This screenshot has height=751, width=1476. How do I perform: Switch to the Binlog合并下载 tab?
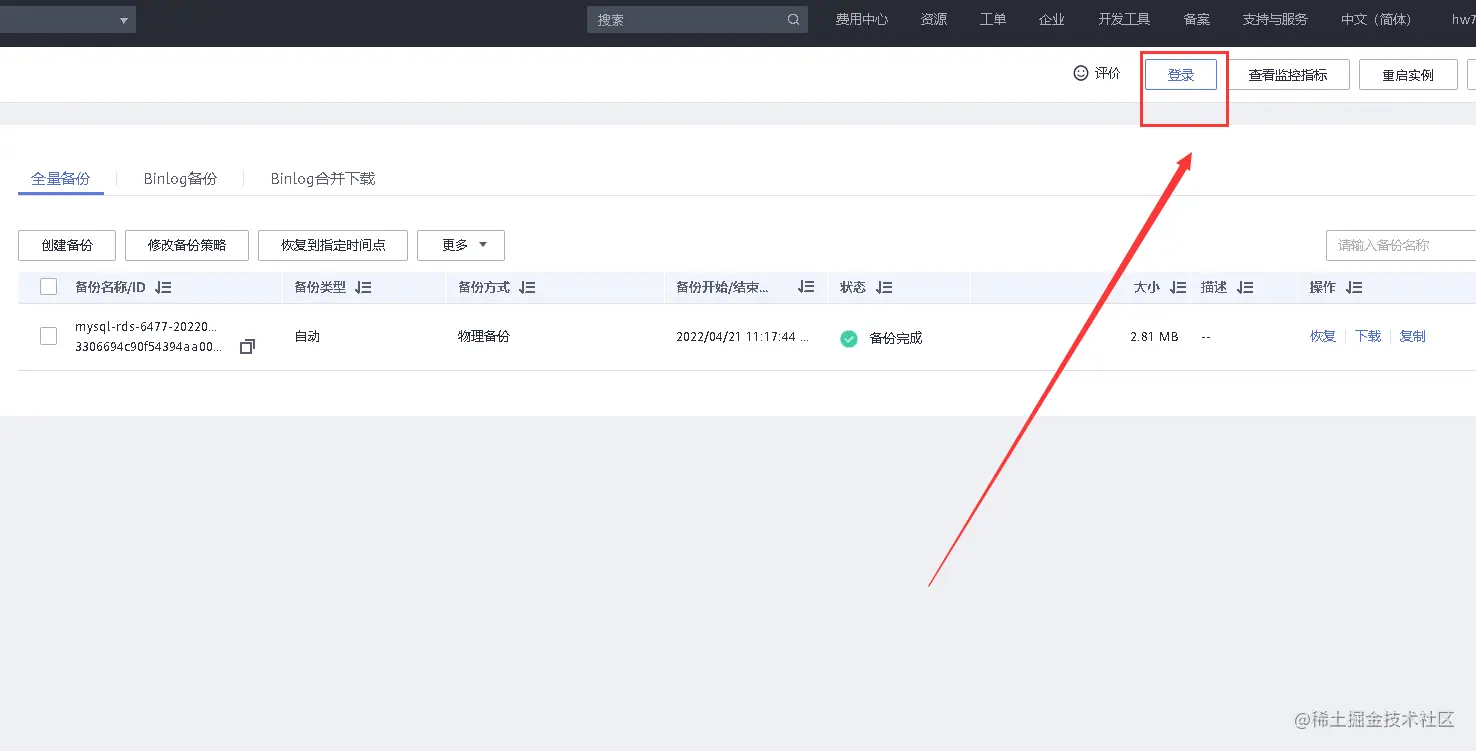pyautogui.click(x=323, y=178)
